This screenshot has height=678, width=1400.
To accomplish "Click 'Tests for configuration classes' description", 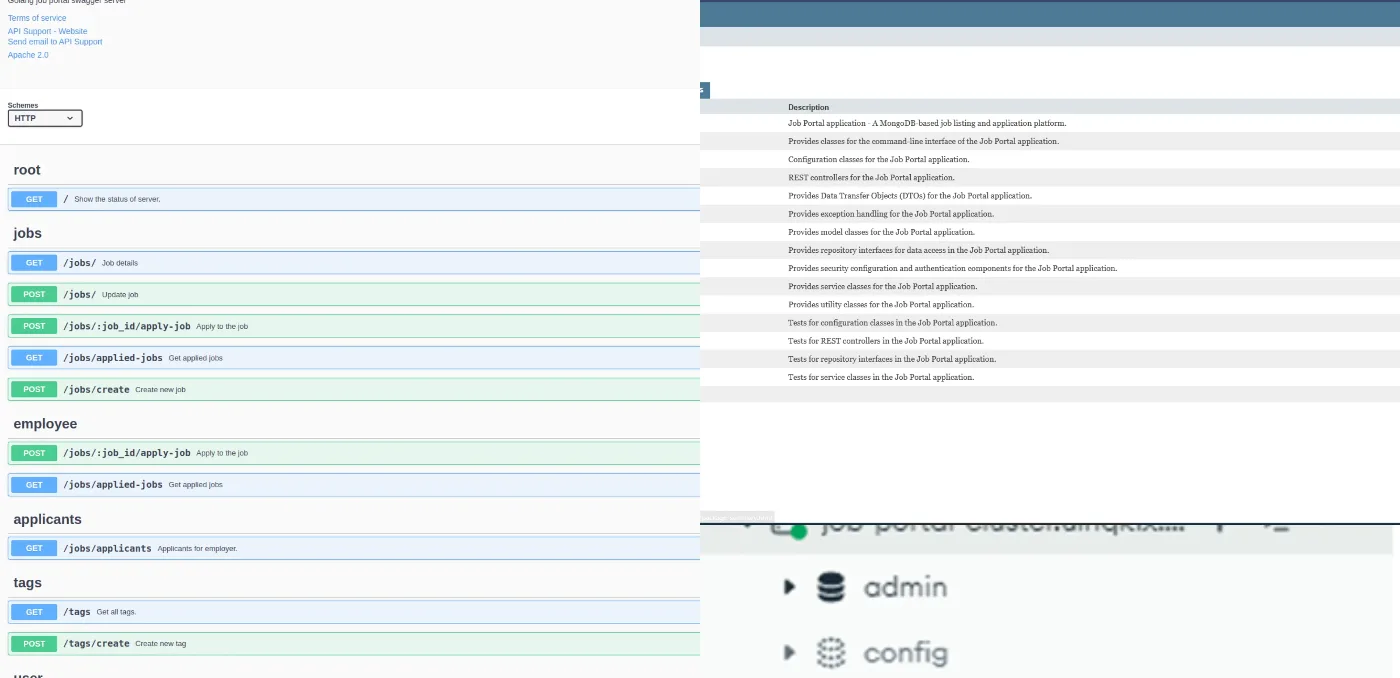I will (x=892, y=323).
